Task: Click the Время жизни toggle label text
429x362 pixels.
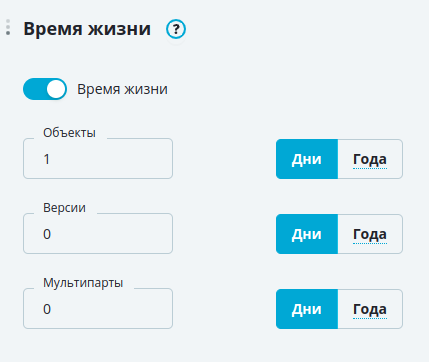Action: 122,89
